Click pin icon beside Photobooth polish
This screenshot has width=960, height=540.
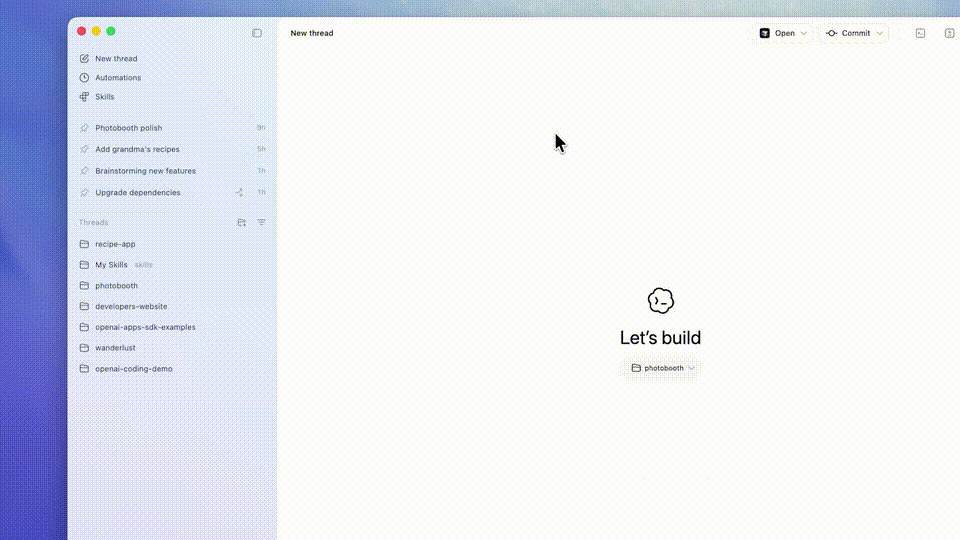pos(84,128)
